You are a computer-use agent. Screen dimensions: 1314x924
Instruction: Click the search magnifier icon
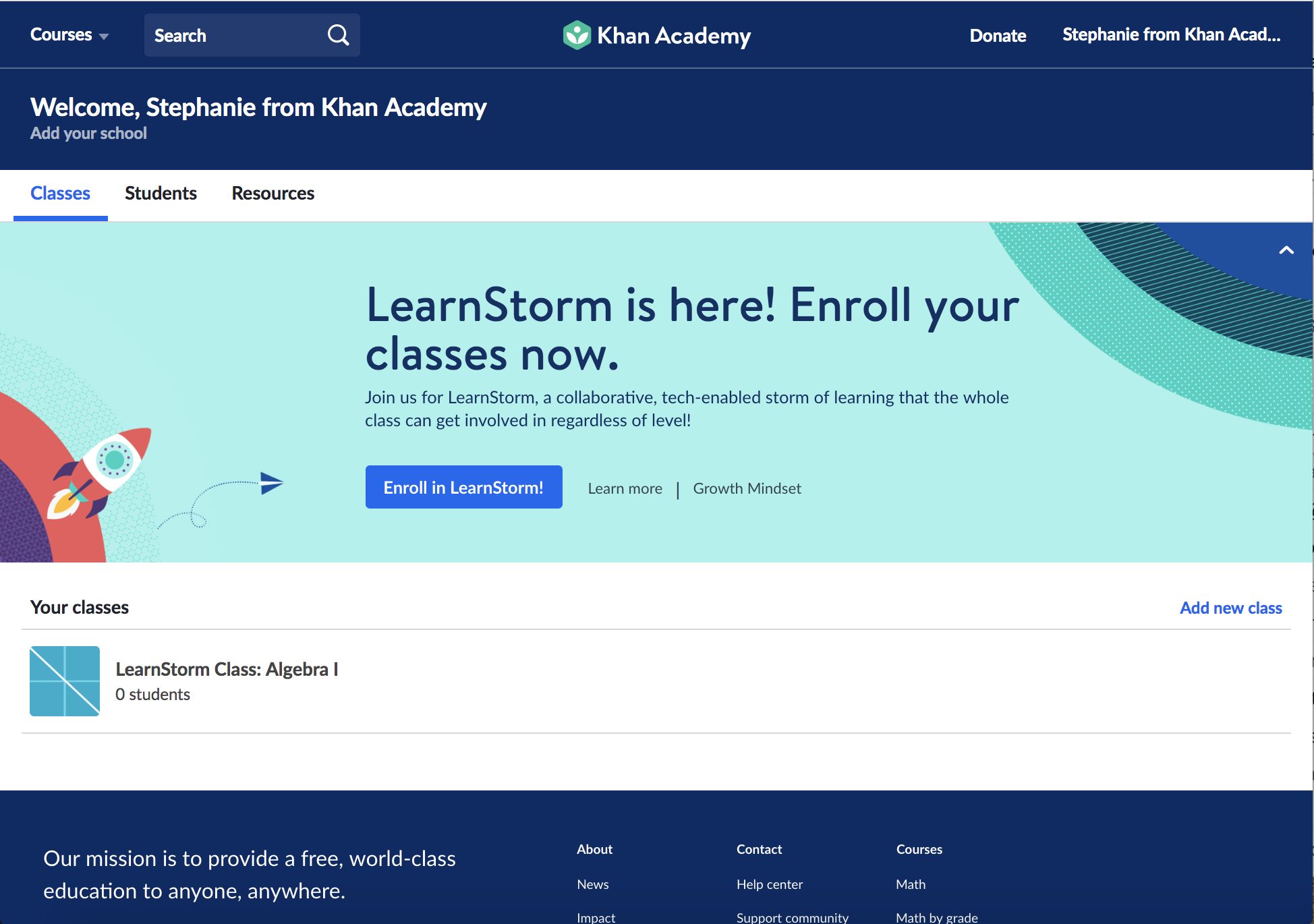(x=339, y=35)
